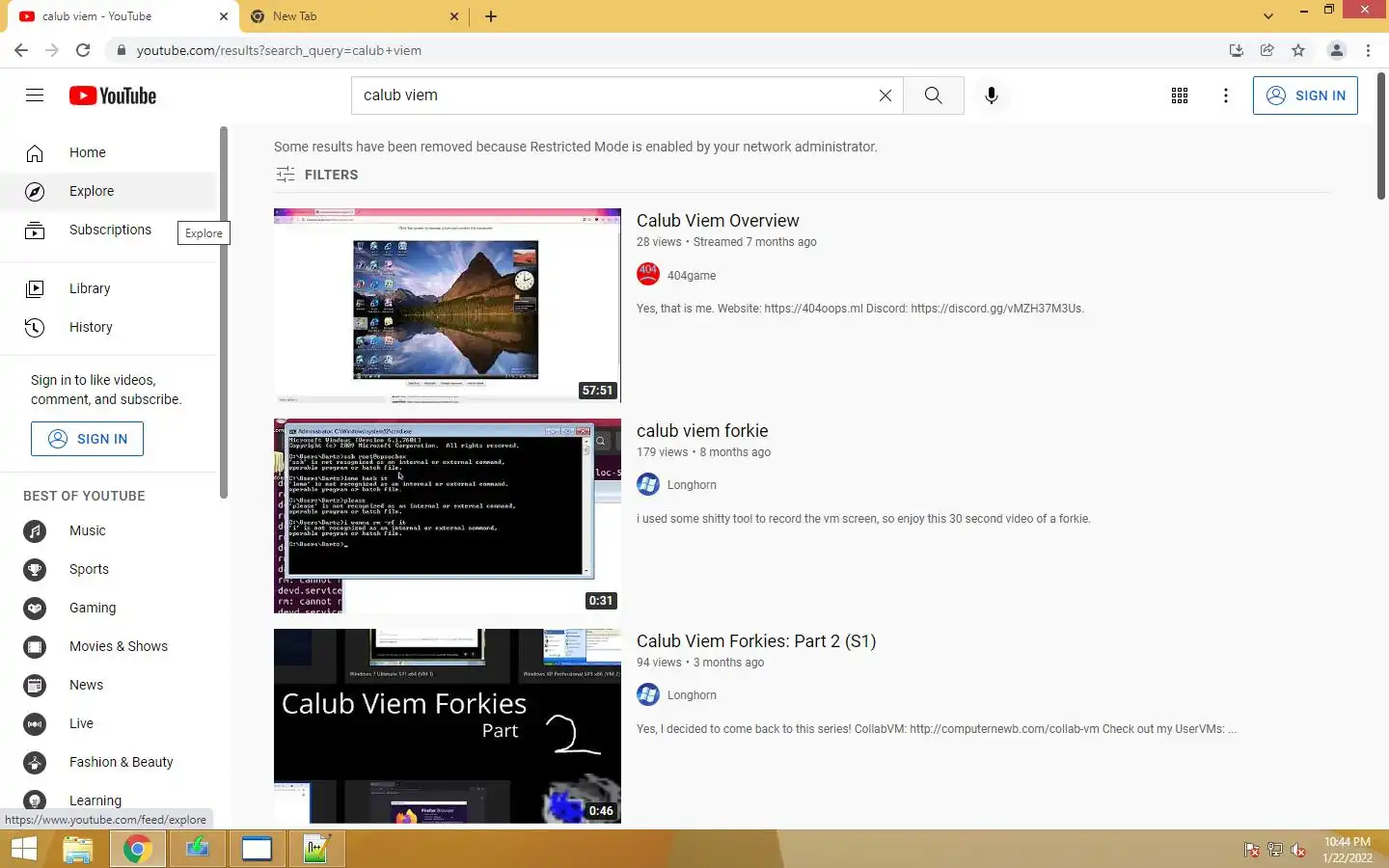This screenshot has width=1389, height=868.
Task: Start voice search with microphone icon
Action: 991,95
